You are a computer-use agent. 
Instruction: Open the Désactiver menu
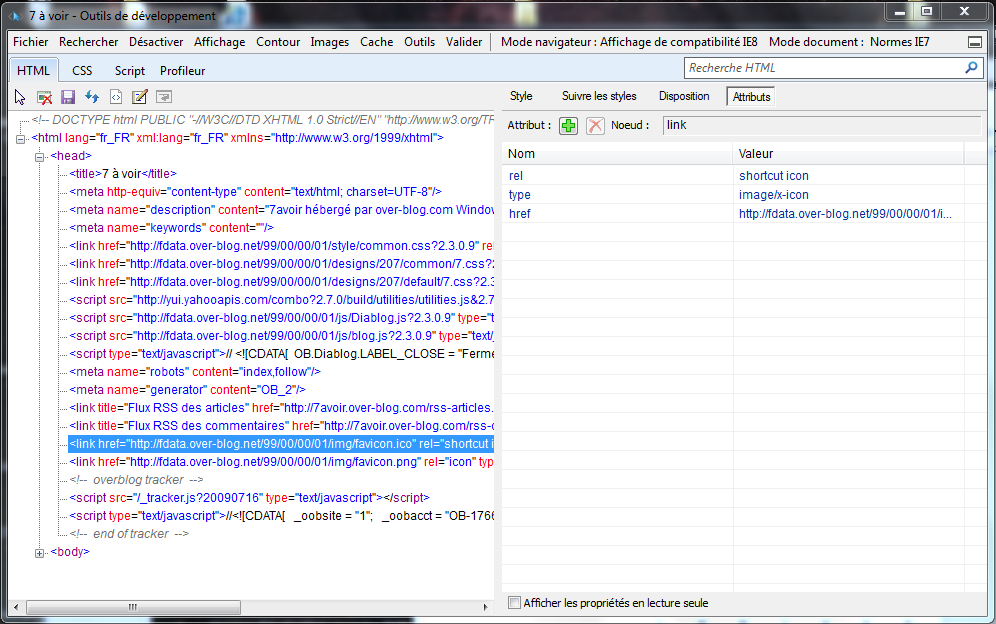click(x=156, y=42)
